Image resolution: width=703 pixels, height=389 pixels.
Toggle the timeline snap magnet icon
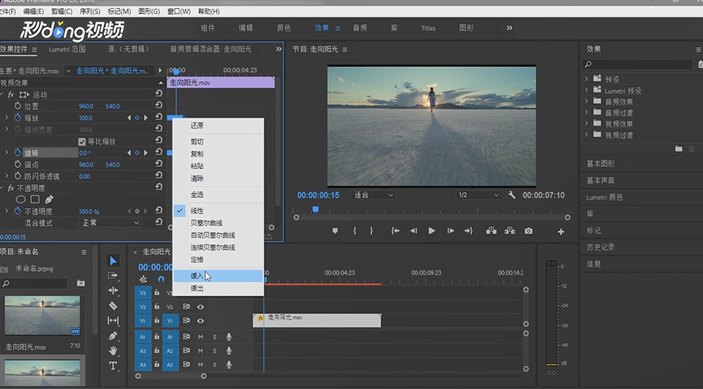coord(161,279)
